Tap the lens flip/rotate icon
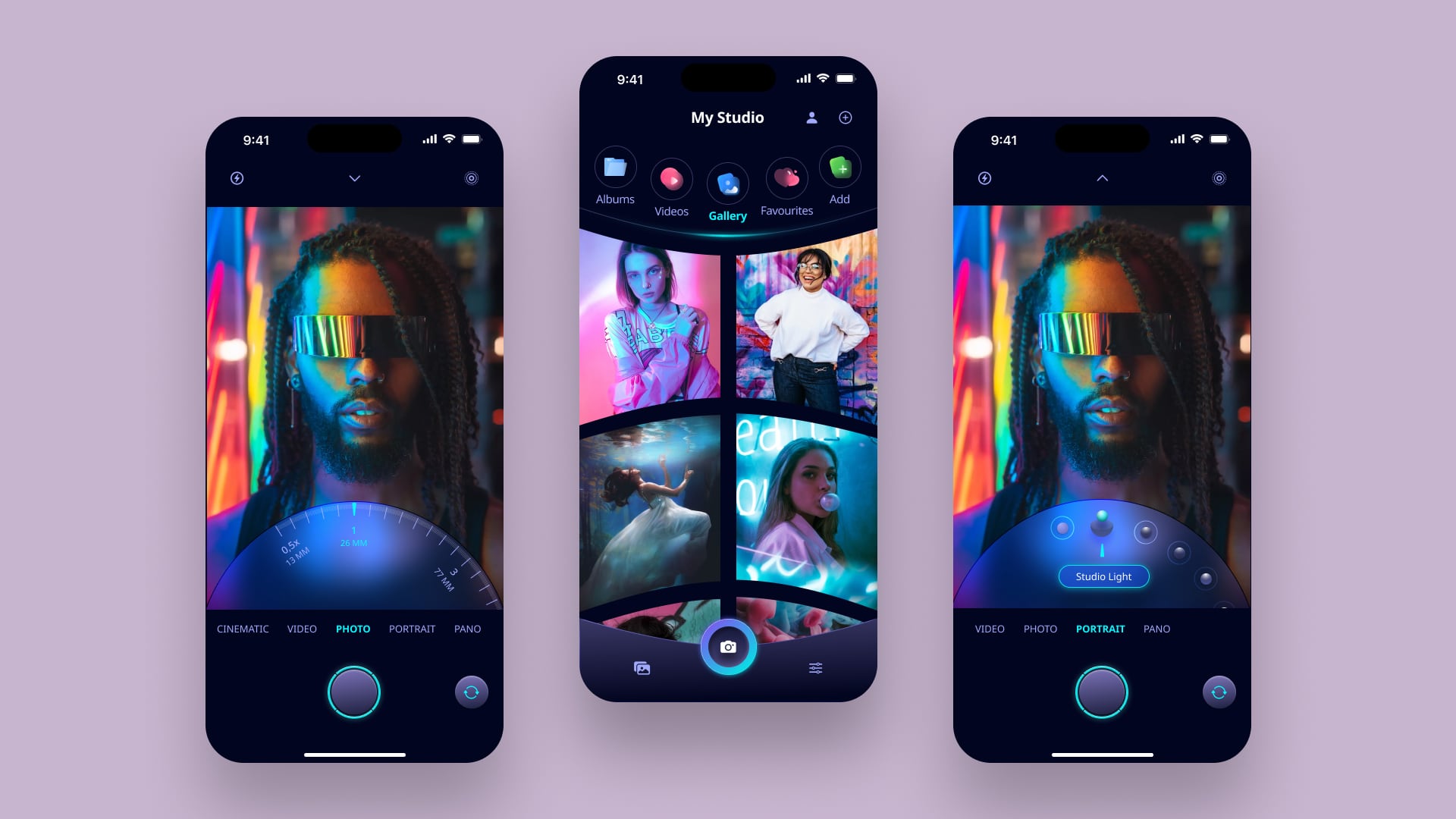Screen dimensions: 1456x819 [x=471, y=692]
